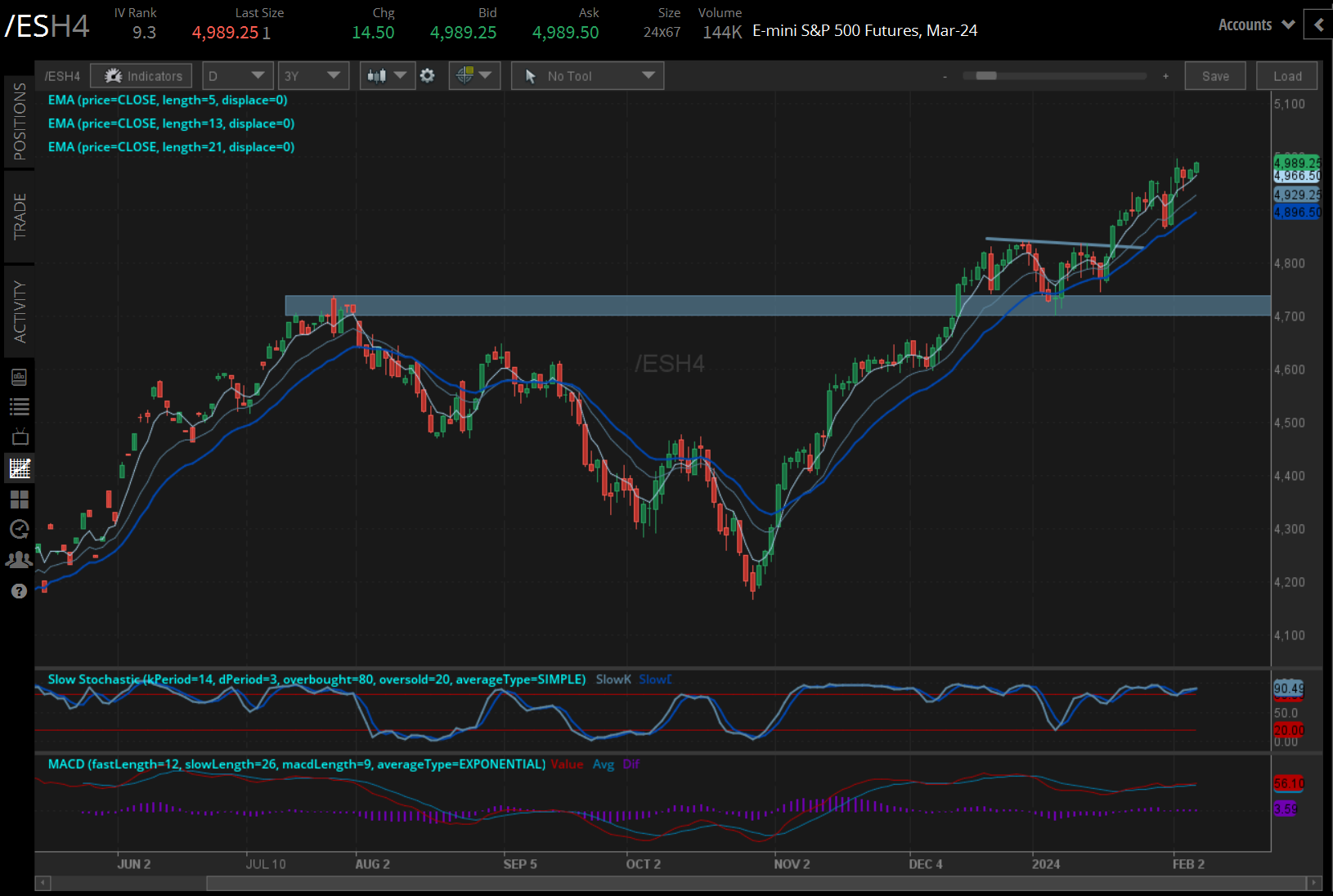Image resolution: width=1333 pixels, height=896 pixels.
Task: Open the watchlist icon in sidebar
Action: (19, 406)
